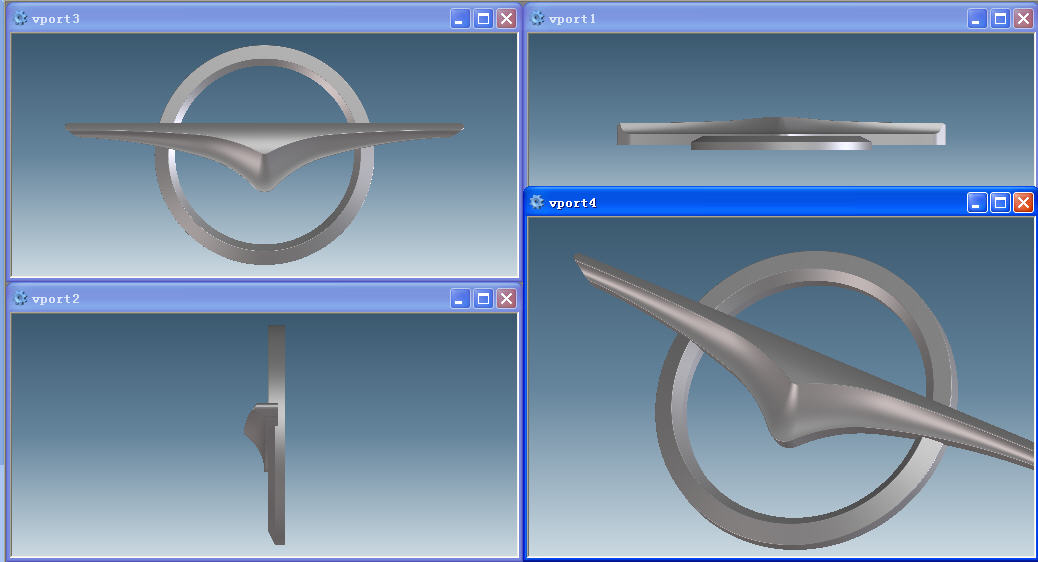Select the flat top-view model in vport1
Viewport: 1038px width, 562px height.
pos(781,133)
